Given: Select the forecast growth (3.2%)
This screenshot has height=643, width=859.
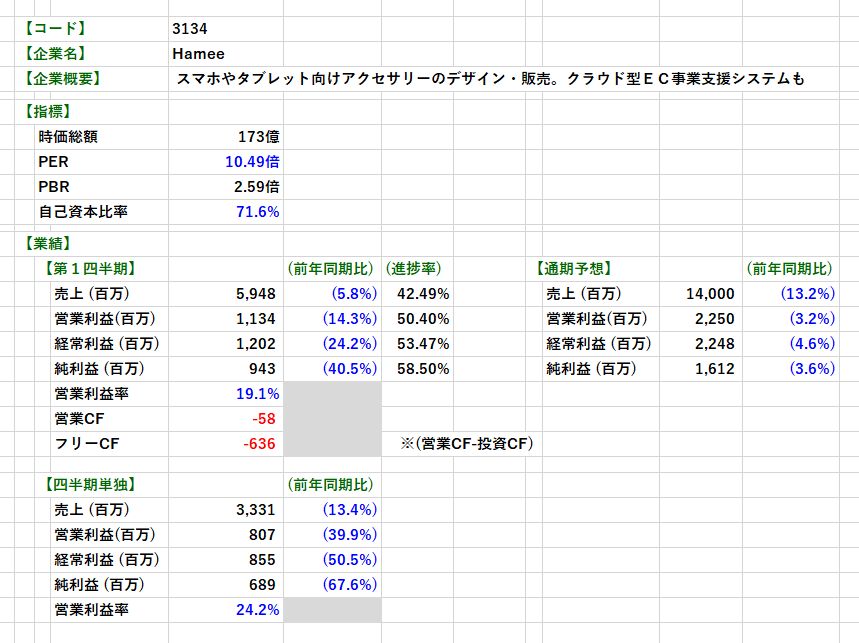Looking at the screenshot, I should [812, 319].
